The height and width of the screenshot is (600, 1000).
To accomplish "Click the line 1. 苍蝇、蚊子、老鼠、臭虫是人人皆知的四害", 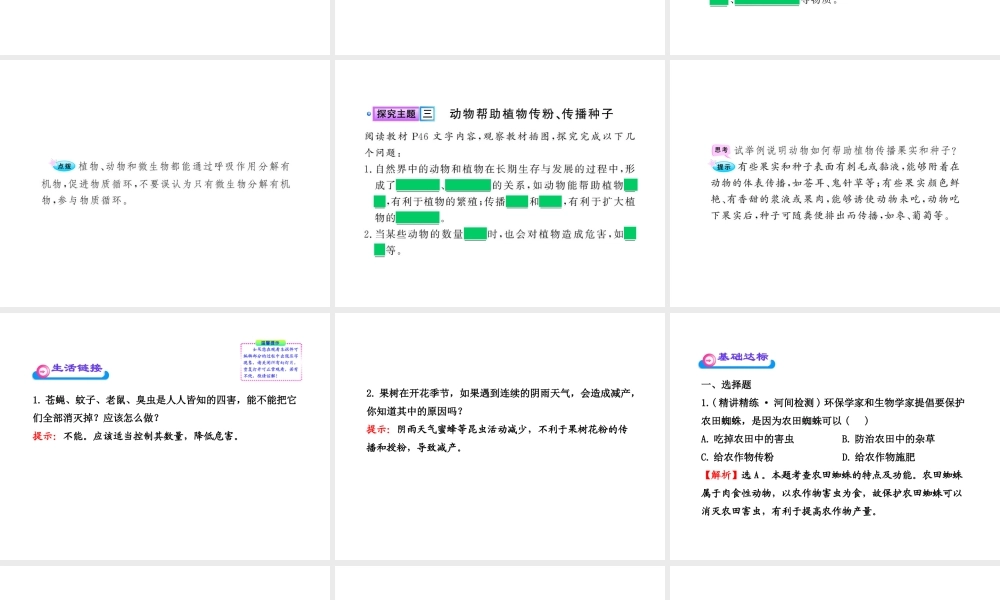I will tap(165, 400).
